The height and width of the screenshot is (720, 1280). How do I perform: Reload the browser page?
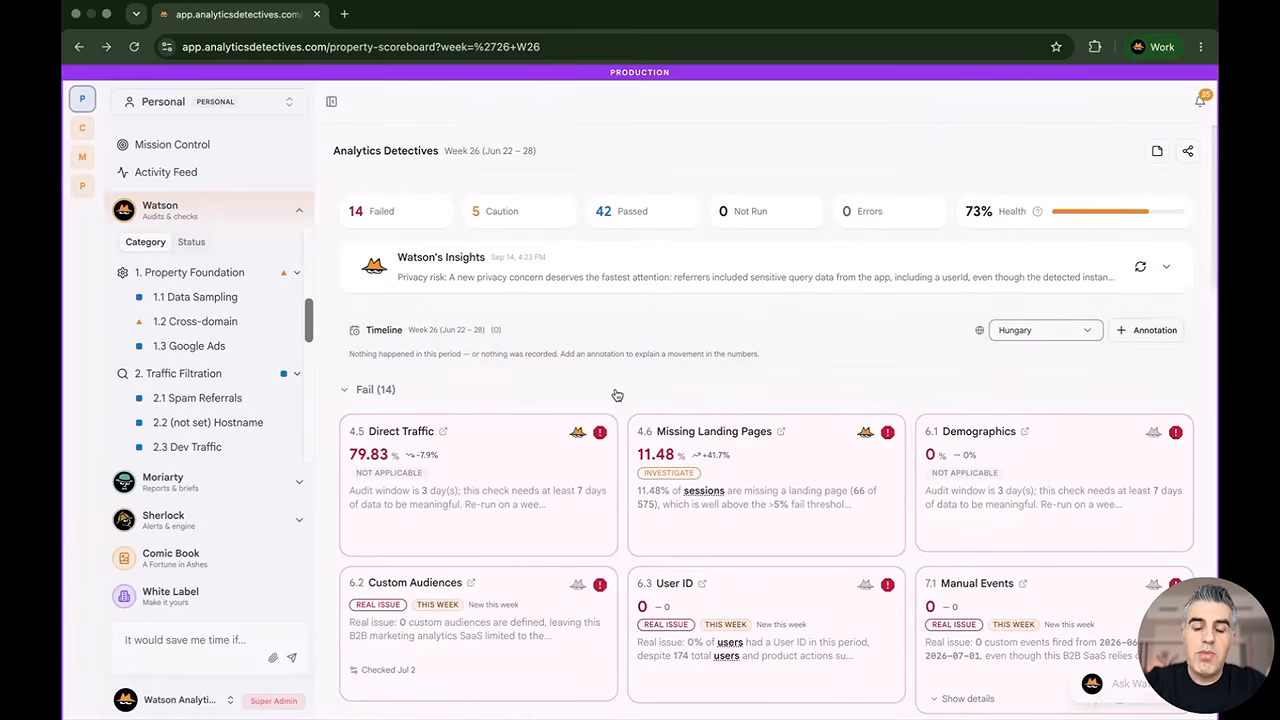[x=134, y=47]
